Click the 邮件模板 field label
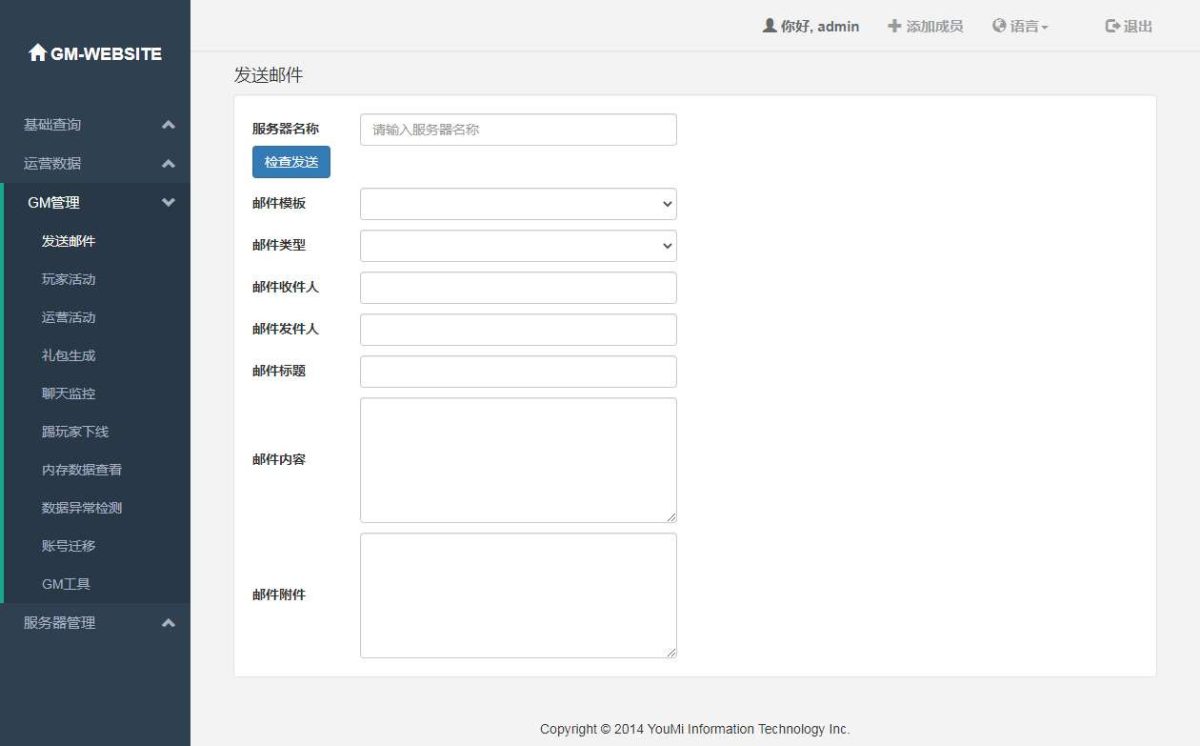The image size is (1200, 746). click(279, 203)
